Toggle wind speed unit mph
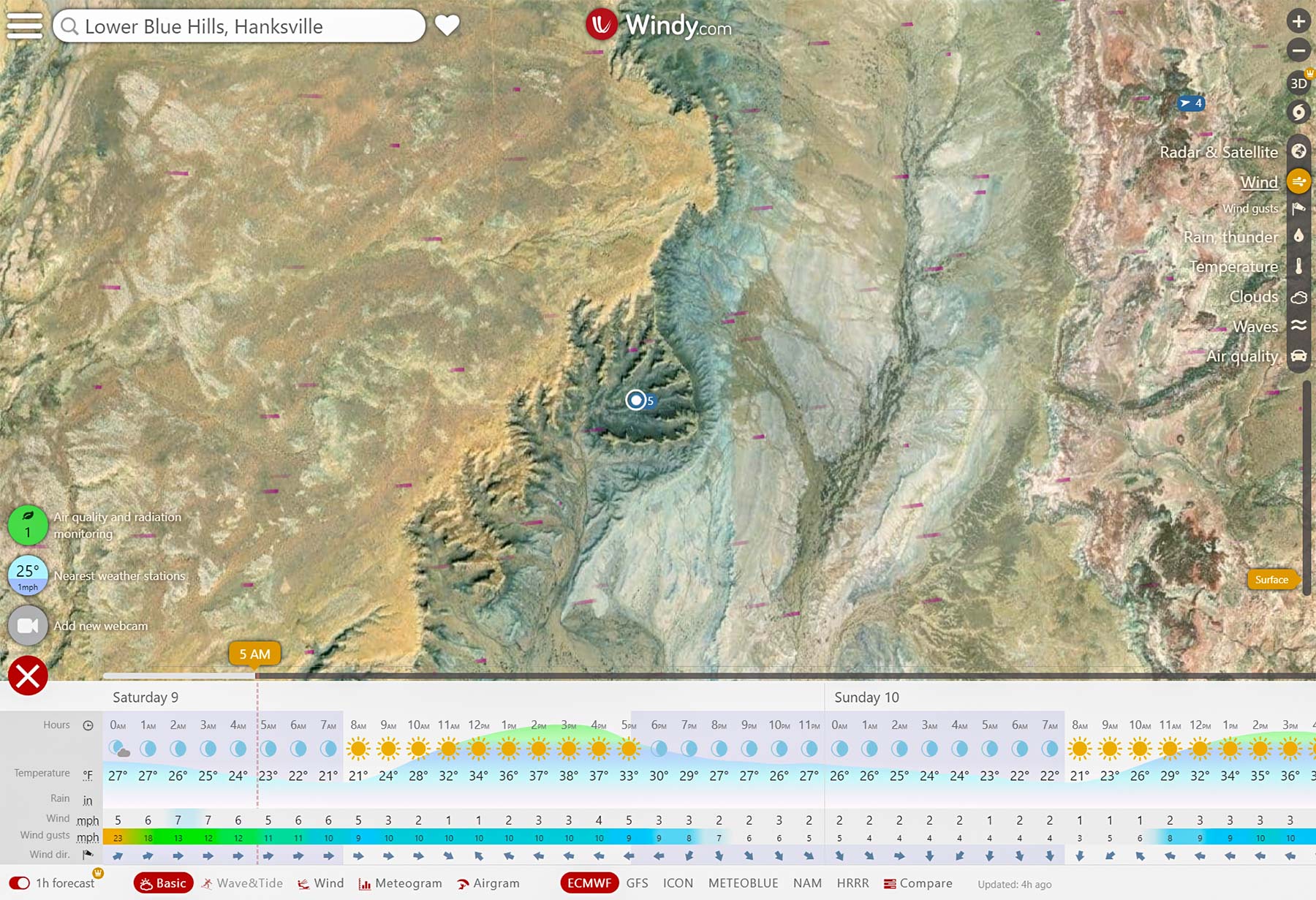This screenshot has height=900, width=1316. pyautogui.click(x=88, y=820)
